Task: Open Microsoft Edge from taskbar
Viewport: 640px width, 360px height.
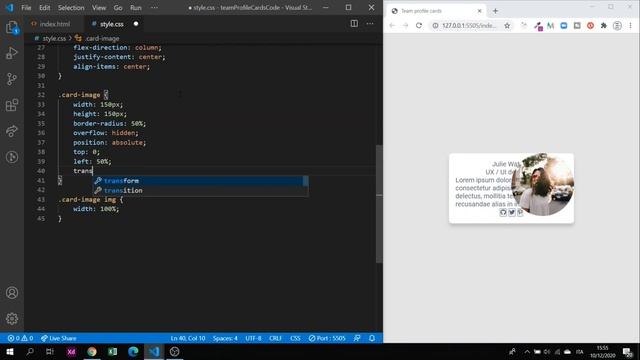Action: coord(133,351)
